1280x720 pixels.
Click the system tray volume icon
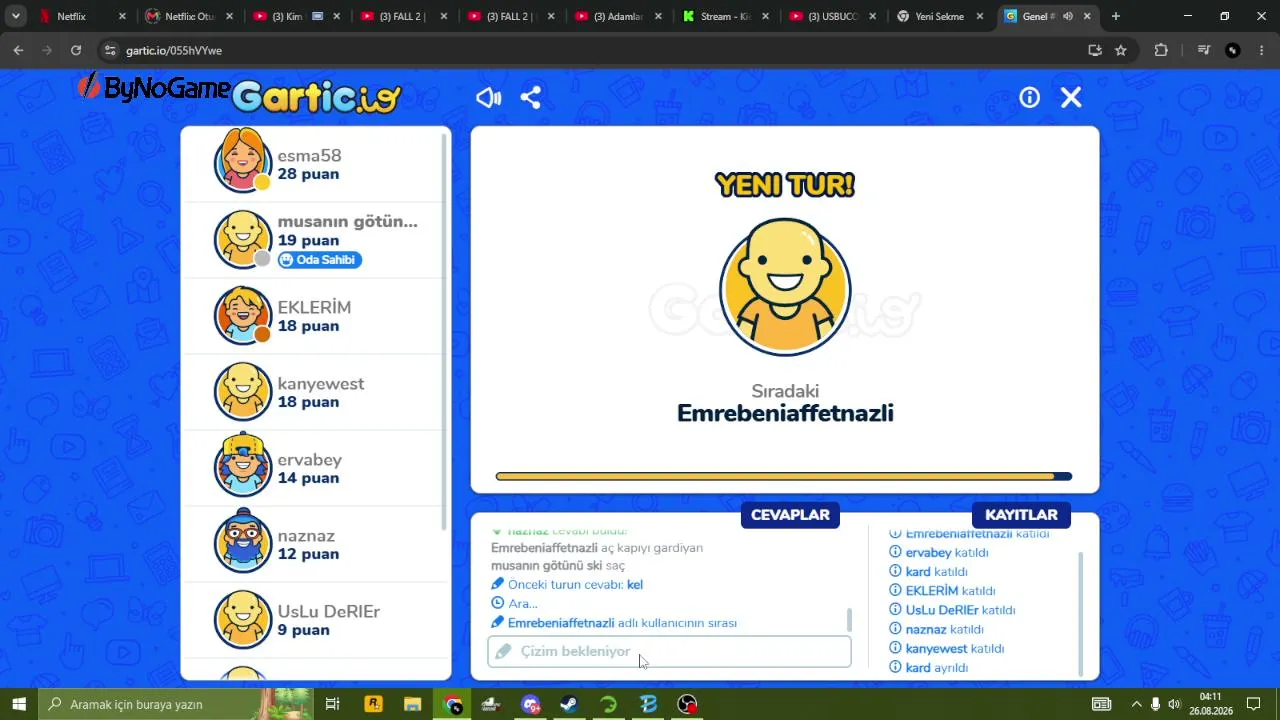point(1174,704)
